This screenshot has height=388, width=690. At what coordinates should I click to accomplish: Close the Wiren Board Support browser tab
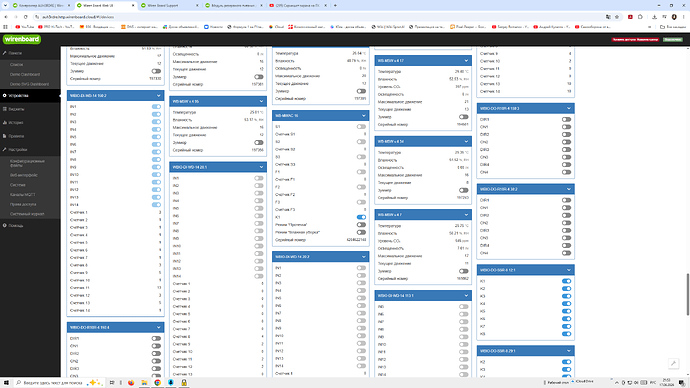click(197, 5)
